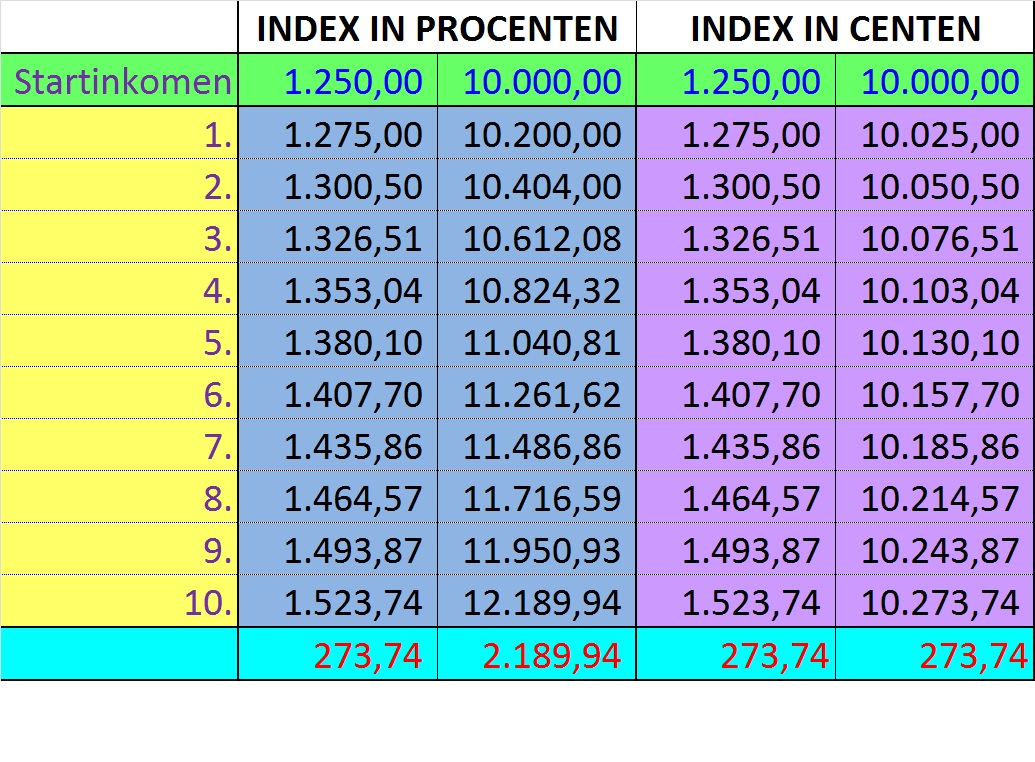Select the cell with value 11.486,86

coord(537,446)
